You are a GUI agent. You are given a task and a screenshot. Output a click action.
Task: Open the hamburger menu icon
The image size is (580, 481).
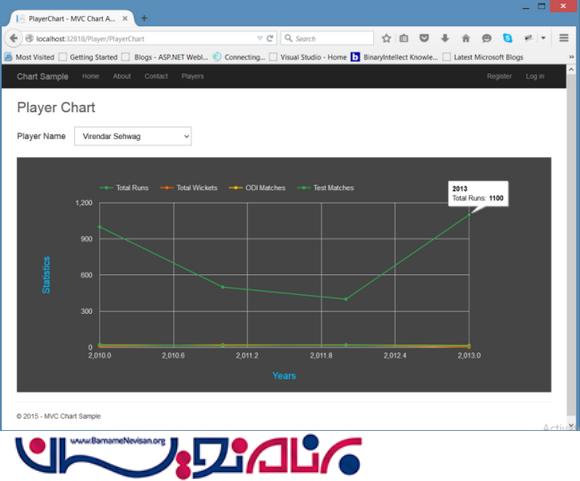pyautogui.click(x=564, y=38)
